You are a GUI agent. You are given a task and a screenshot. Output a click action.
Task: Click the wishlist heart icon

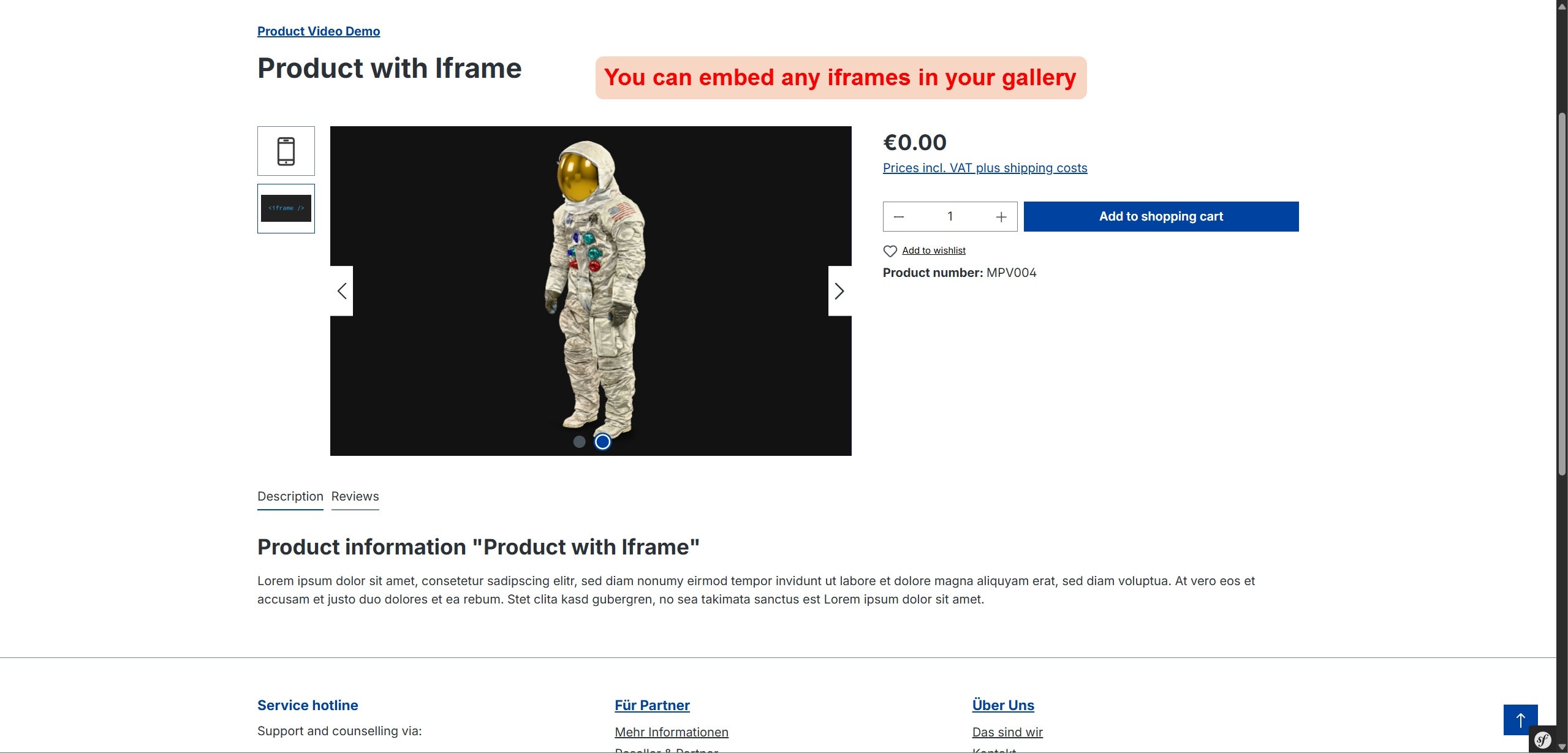(890, 251)
